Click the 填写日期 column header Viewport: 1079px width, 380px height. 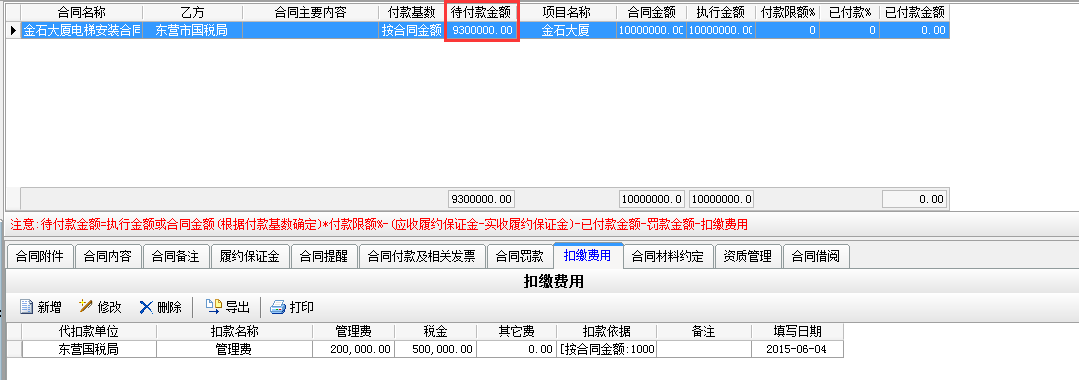coord(797,332)
